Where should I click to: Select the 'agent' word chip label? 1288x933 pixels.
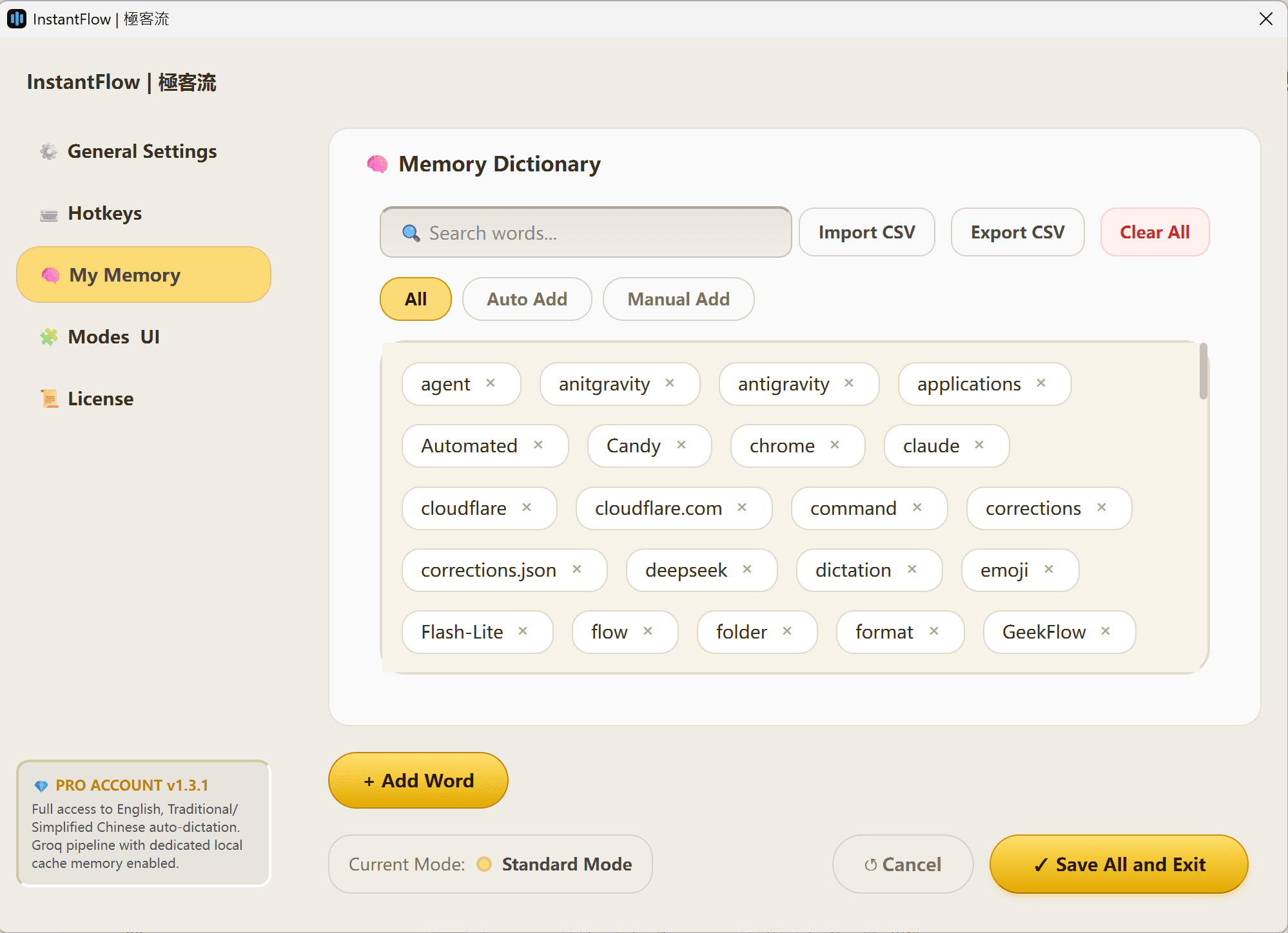[x=445, y=384]
